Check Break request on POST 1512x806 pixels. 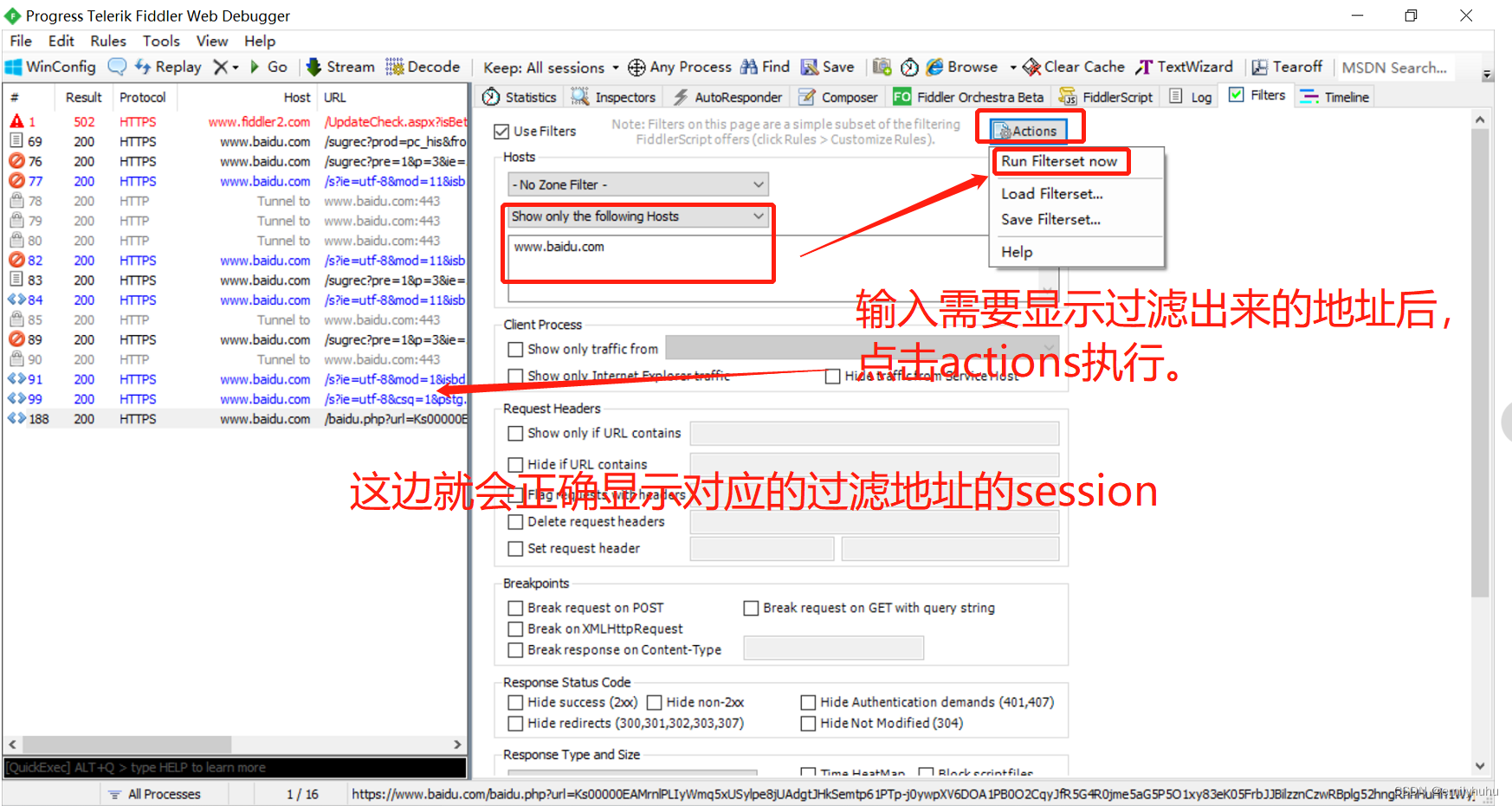515,608
